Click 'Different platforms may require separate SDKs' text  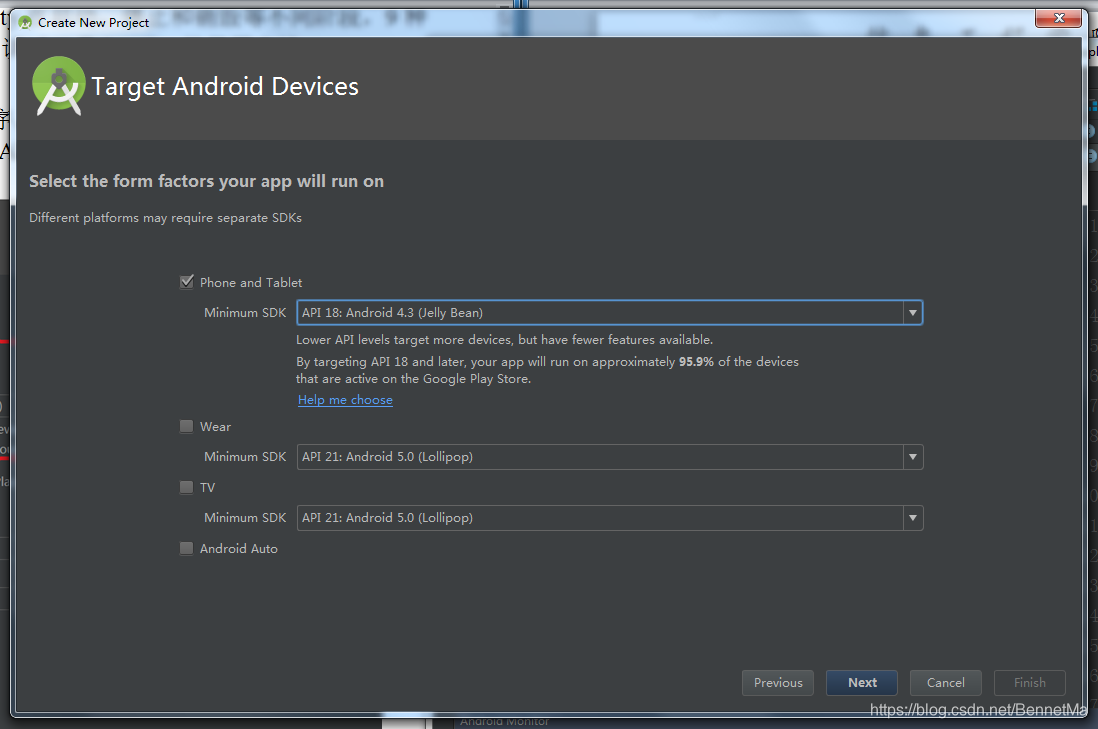click(165, 218)
